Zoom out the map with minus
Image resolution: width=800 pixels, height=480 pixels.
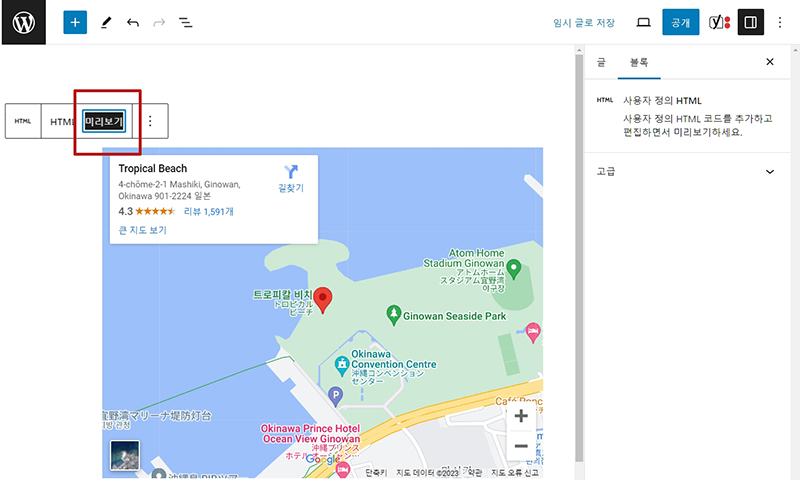pyautogui.click(x=521, y=446)
